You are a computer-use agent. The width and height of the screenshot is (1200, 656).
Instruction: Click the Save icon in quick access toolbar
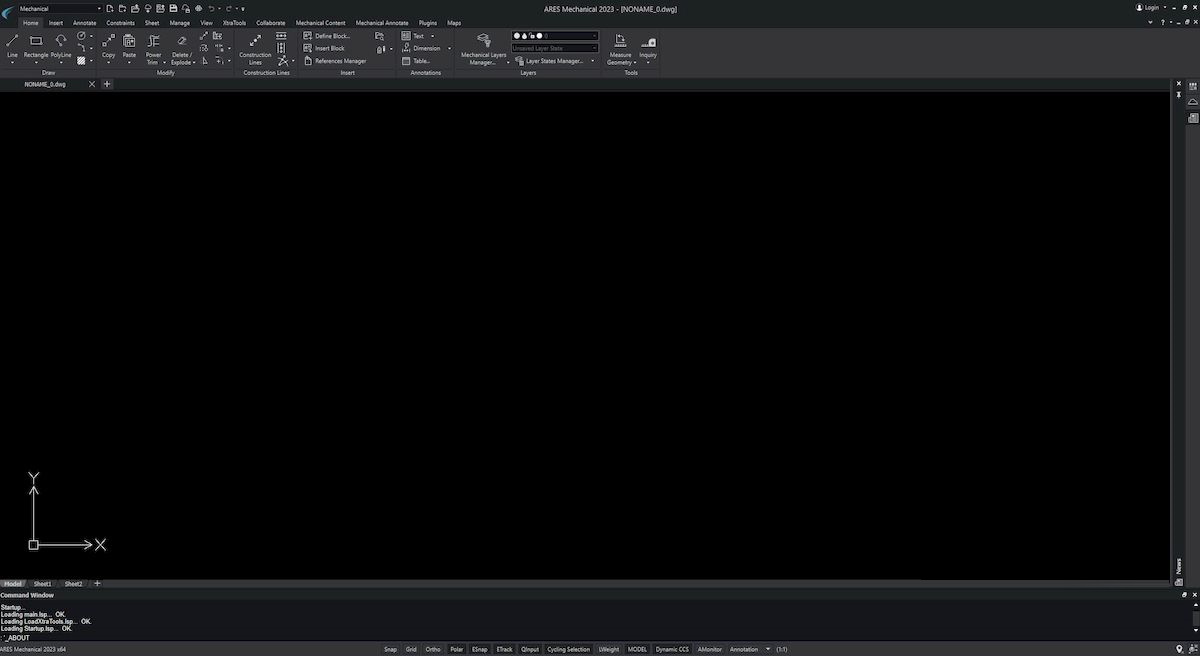173,8
